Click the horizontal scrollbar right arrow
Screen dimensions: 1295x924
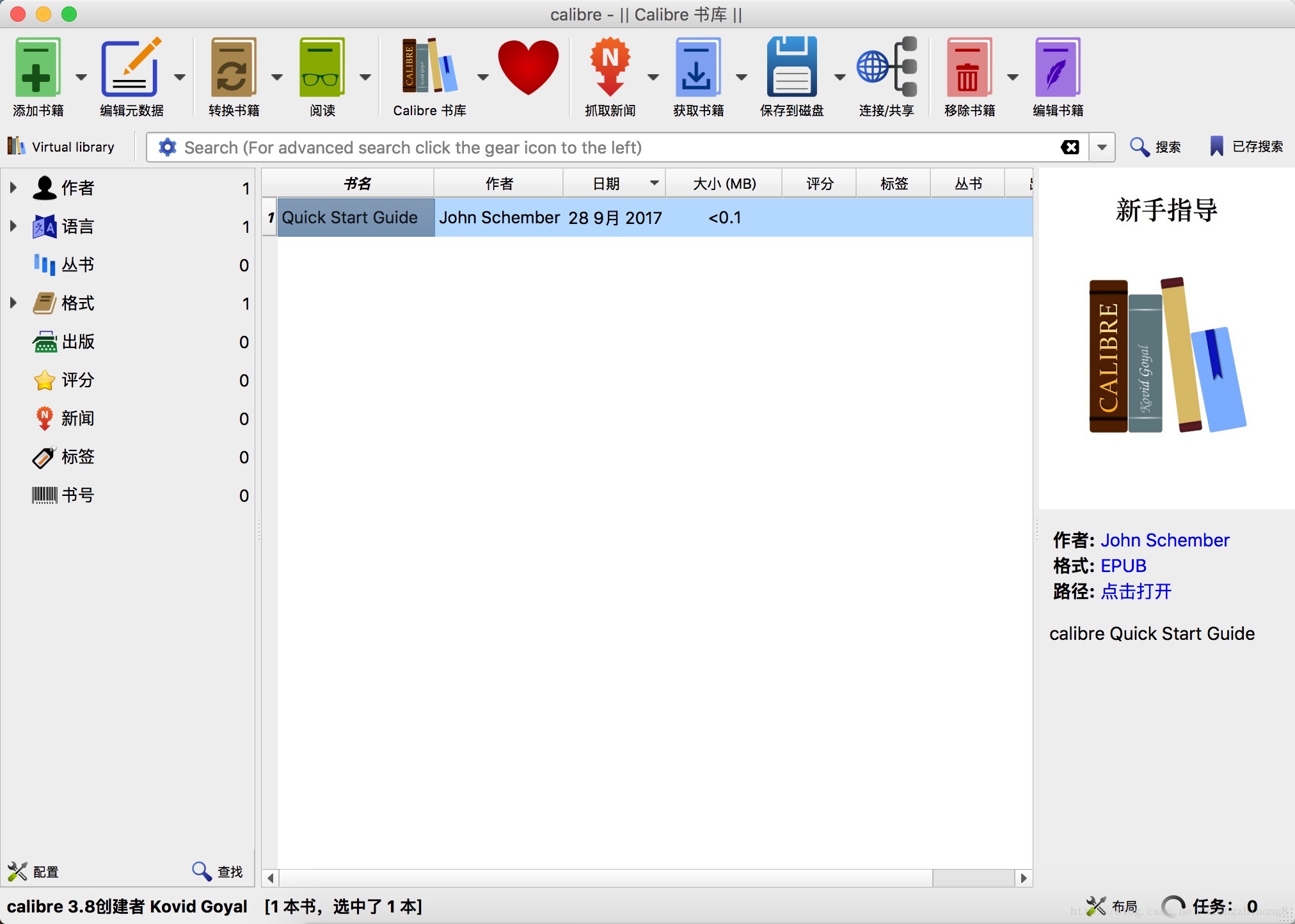point(1024,878)
